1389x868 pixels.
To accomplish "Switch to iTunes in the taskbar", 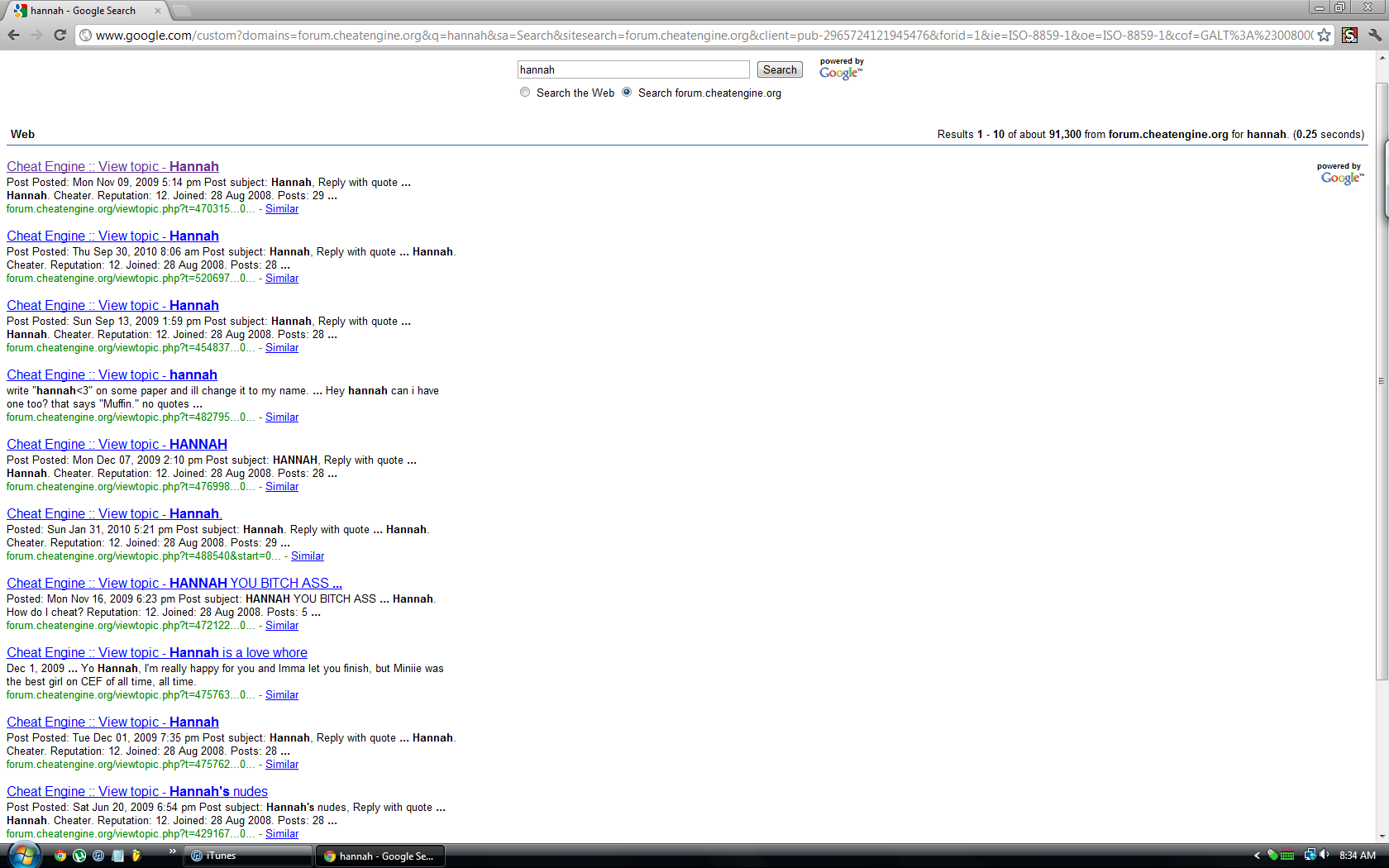I will pos(248,856).
